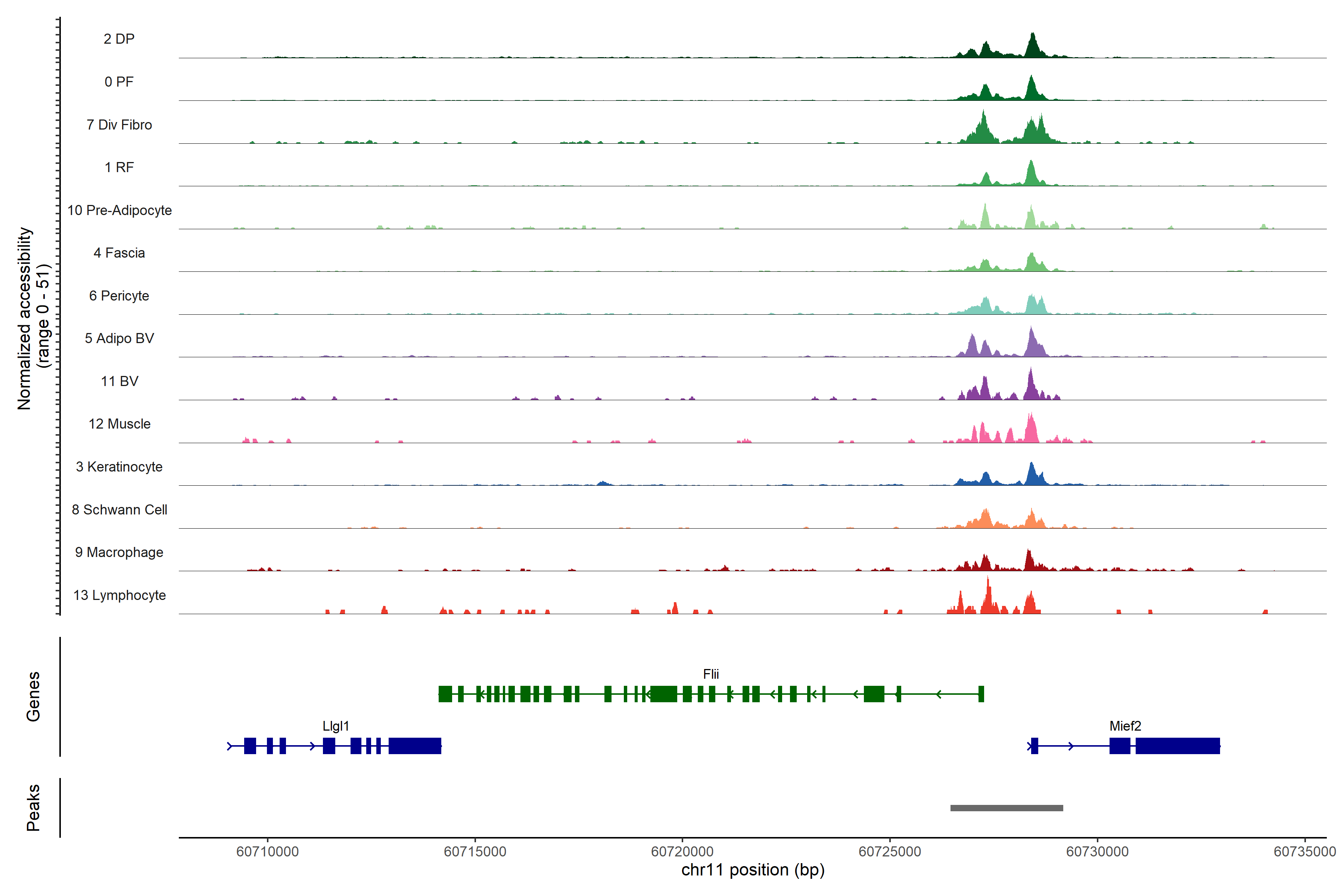
Task: Click the Flii gene label
Action: pos(711,674)
